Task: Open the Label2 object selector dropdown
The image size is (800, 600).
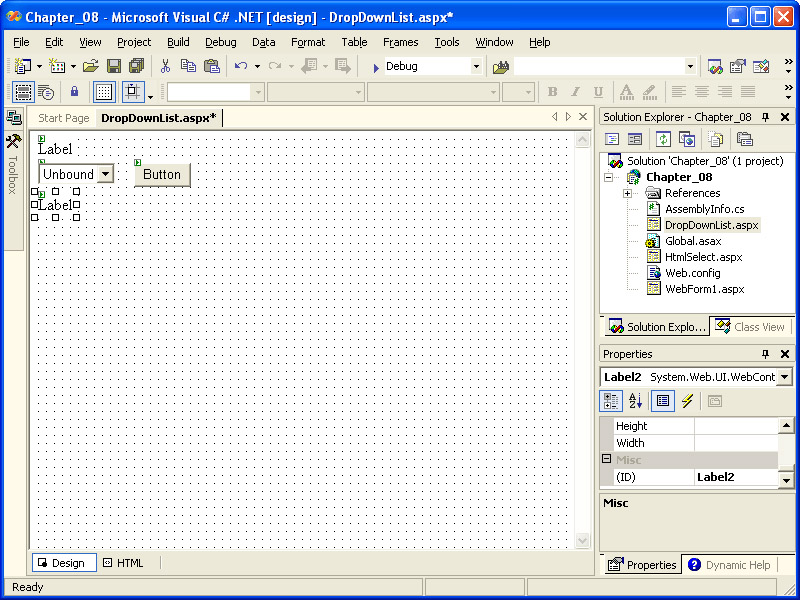Action: 783,377
